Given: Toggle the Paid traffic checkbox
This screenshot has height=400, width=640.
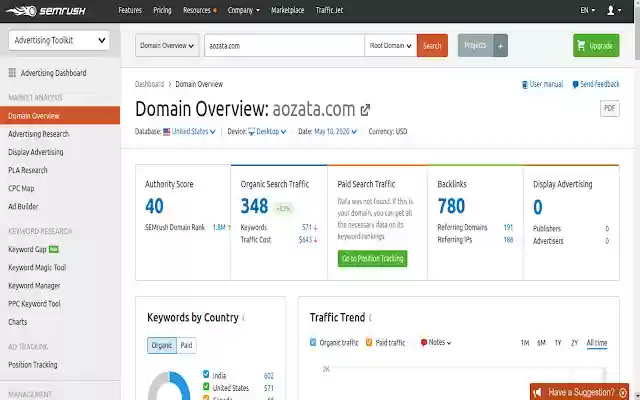Looking at the screenshot, I should point(368,343).
